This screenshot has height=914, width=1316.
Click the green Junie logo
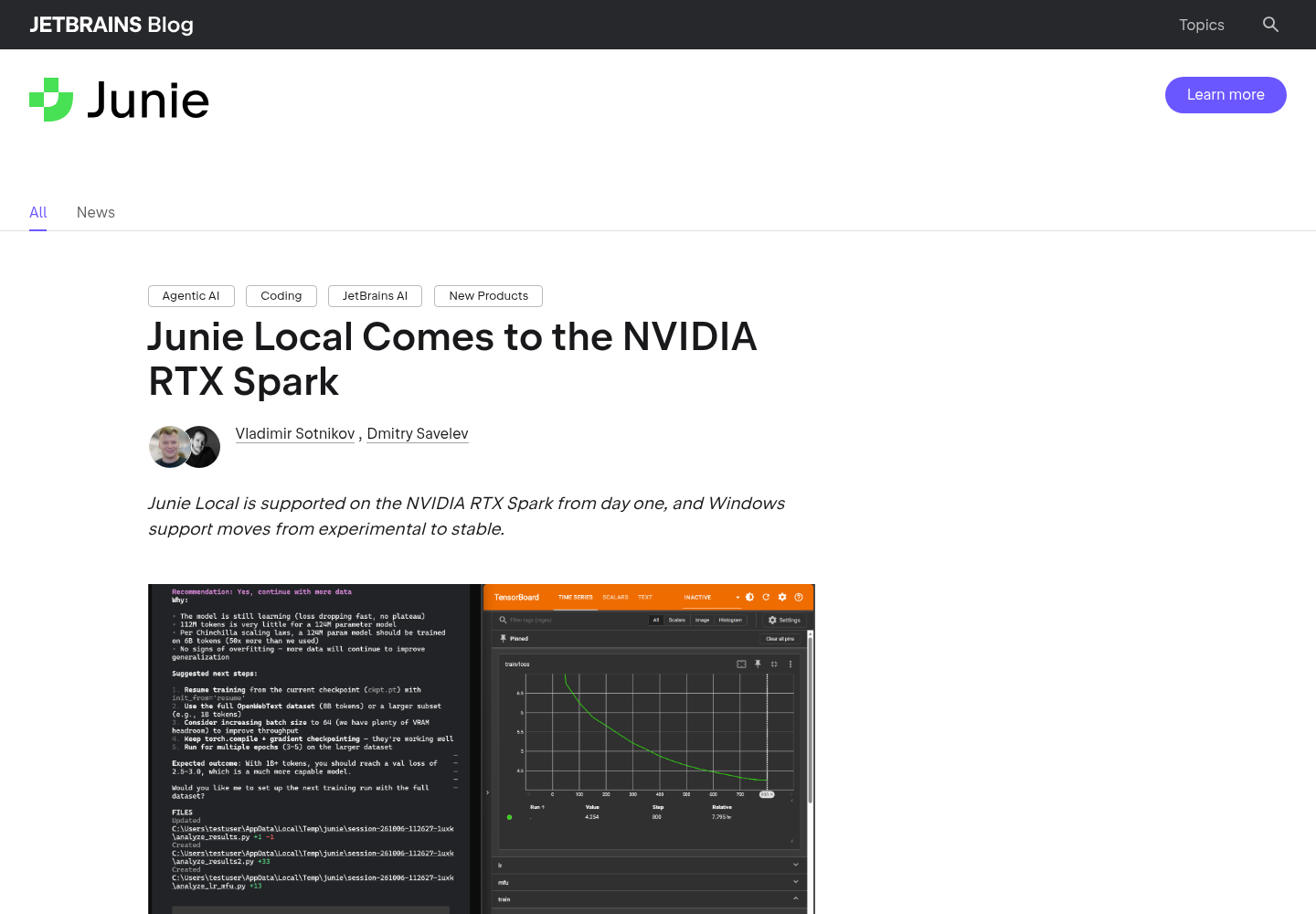119,100
